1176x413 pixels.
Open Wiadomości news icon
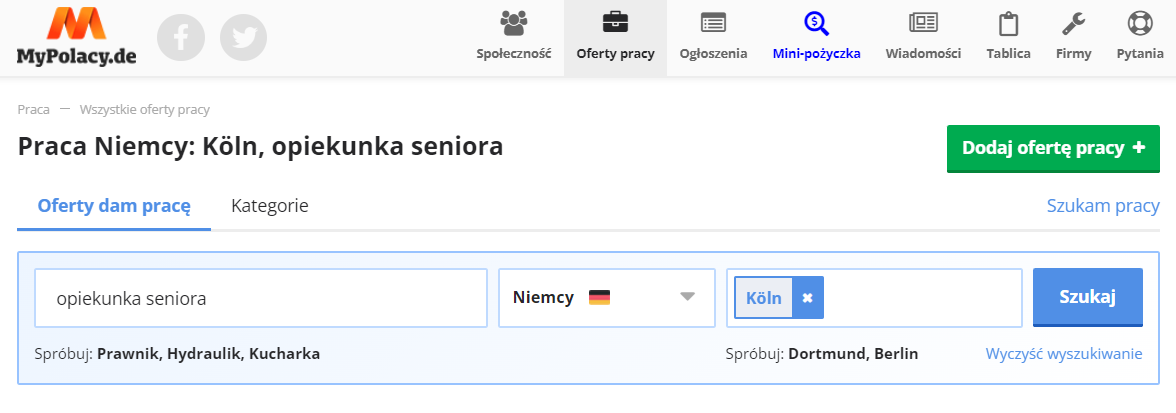[923, 22]
